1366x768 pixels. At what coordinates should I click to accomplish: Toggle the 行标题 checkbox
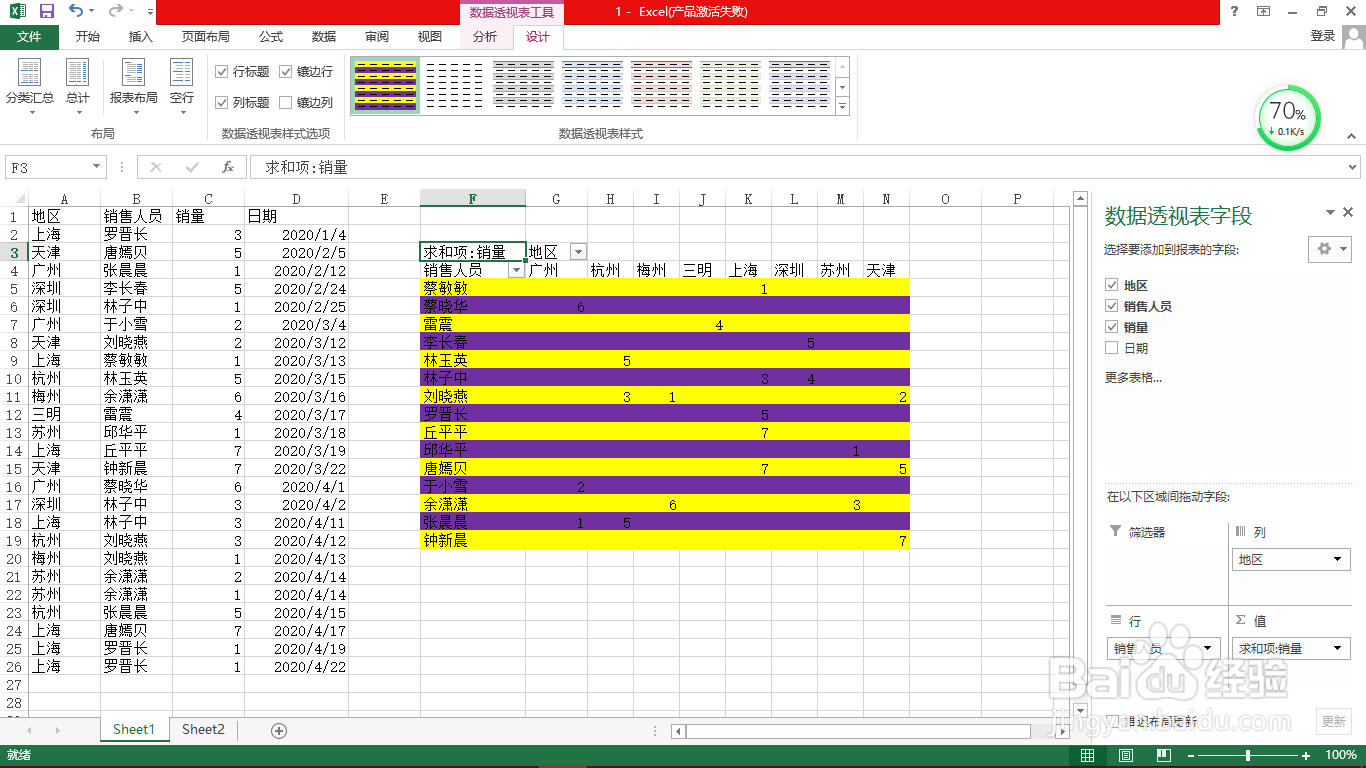[x=222, y=72]
